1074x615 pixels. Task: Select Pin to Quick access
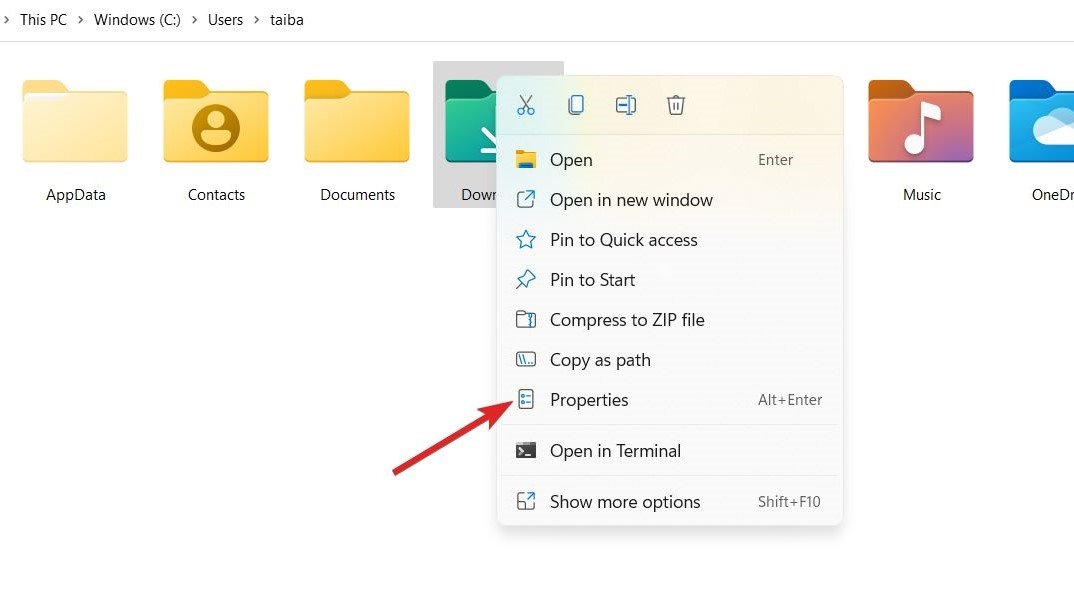(x=670, y=240)
